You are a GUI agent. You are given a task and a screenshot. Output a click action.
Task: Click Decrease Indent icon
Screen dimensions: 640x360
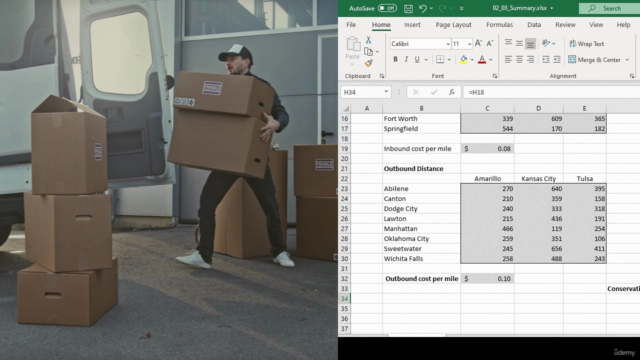546,60
